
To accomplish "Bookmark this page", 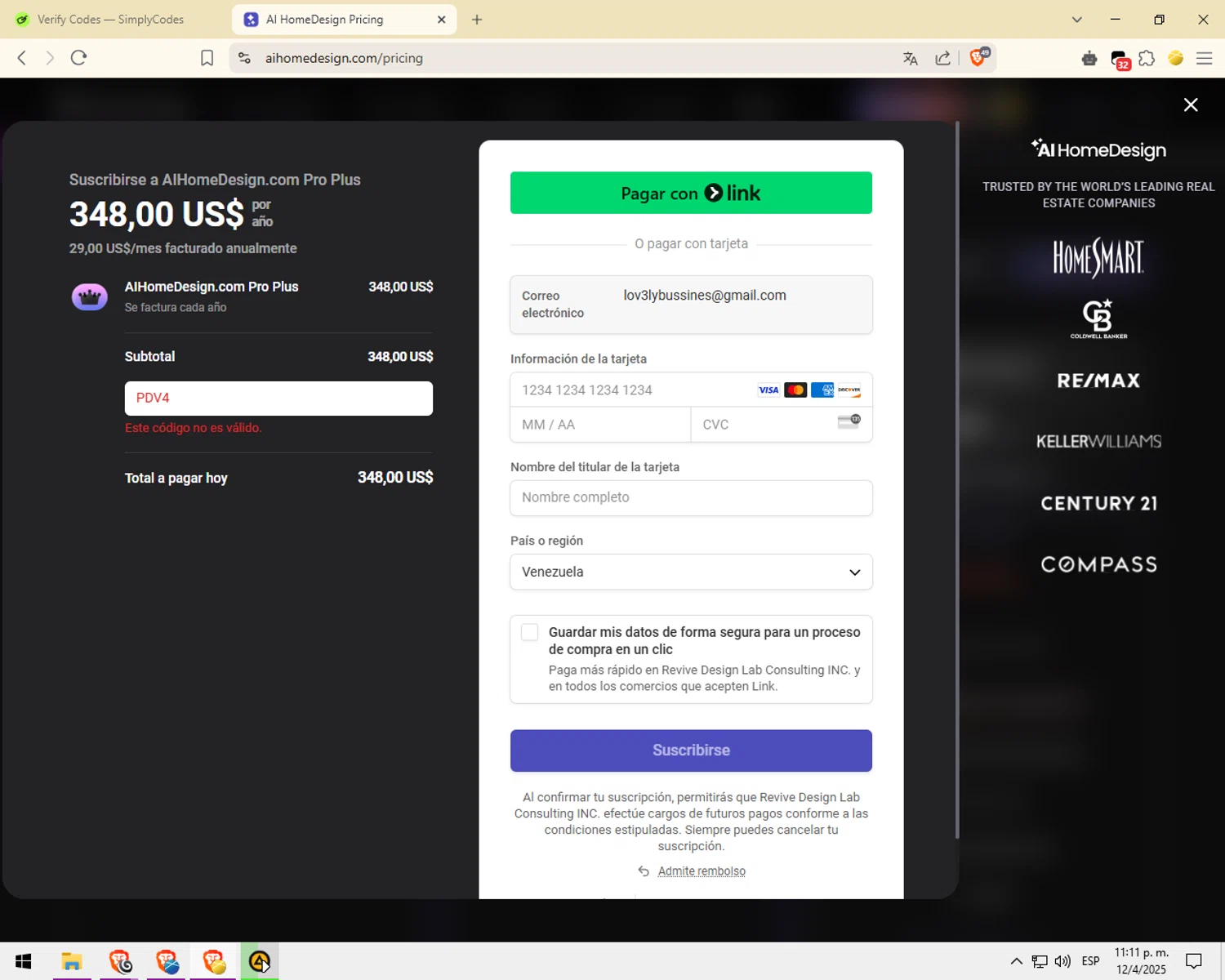I will coord(207,58).
